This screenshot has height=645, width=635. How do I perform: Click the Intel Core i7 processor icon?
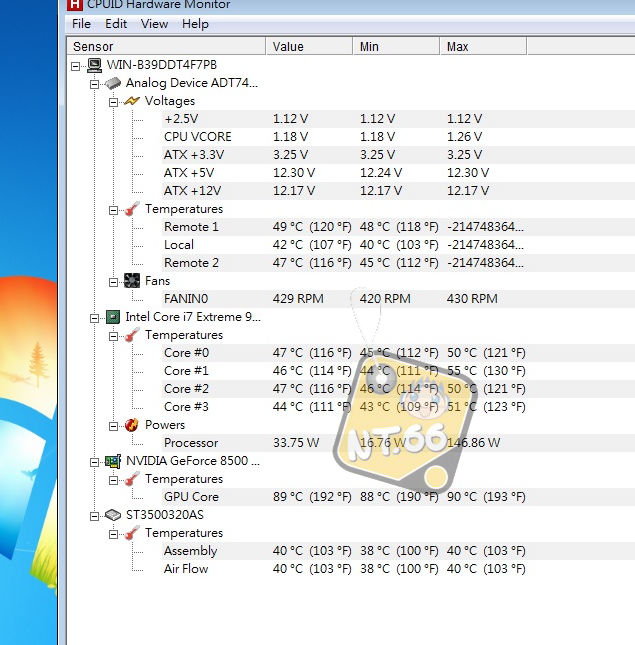[x=113, y=317]
